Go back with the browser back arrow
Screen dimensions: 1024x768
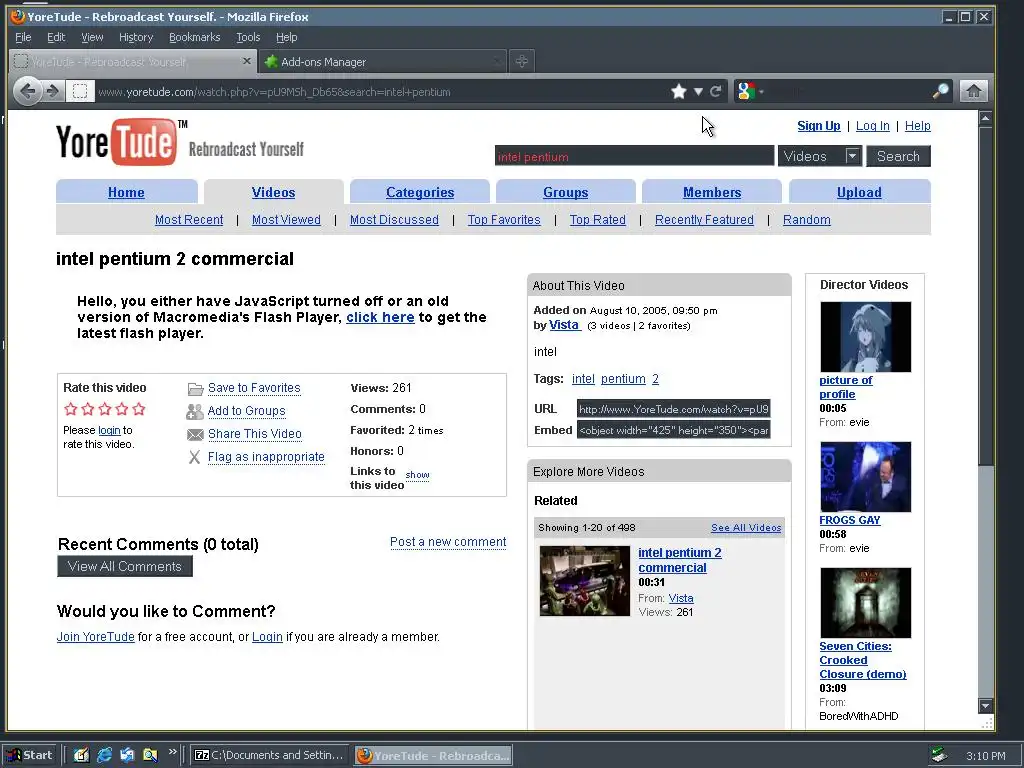tap(27, 91)
